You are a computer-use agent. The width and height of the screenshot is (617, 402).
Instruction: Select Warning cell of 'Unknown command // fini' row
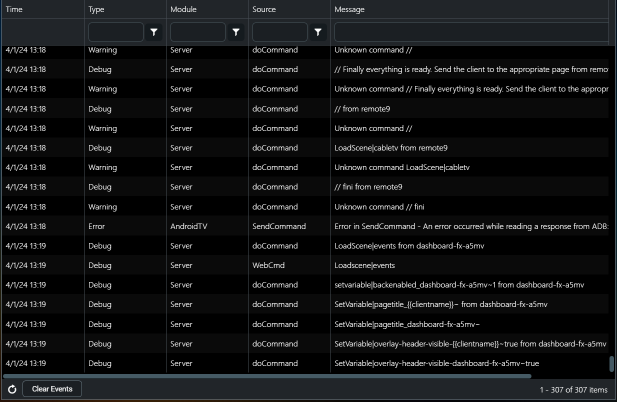(x=102, y=207)
